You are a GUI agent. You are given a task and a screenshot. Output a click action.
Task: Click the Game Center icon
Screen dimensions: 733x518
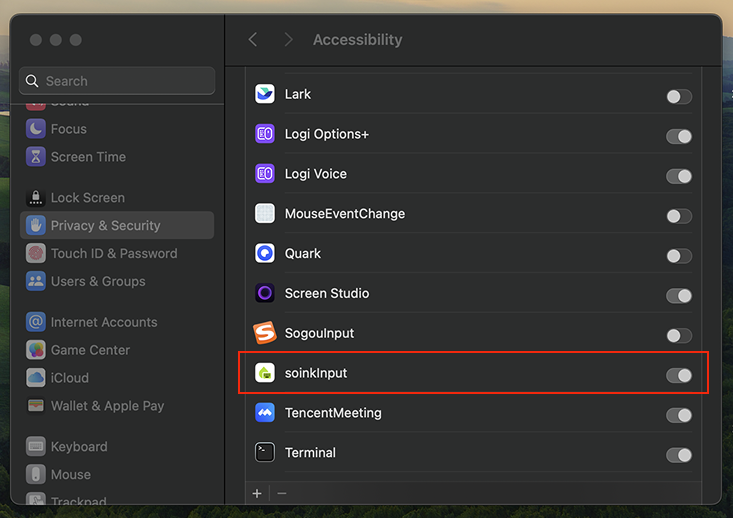point(36,350)
